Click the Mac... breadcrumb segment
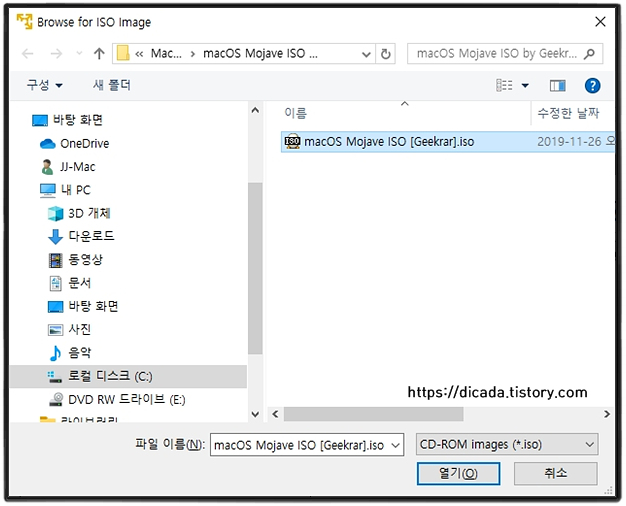The width and height of the screenshot is (626, 506). coord(166,54)
